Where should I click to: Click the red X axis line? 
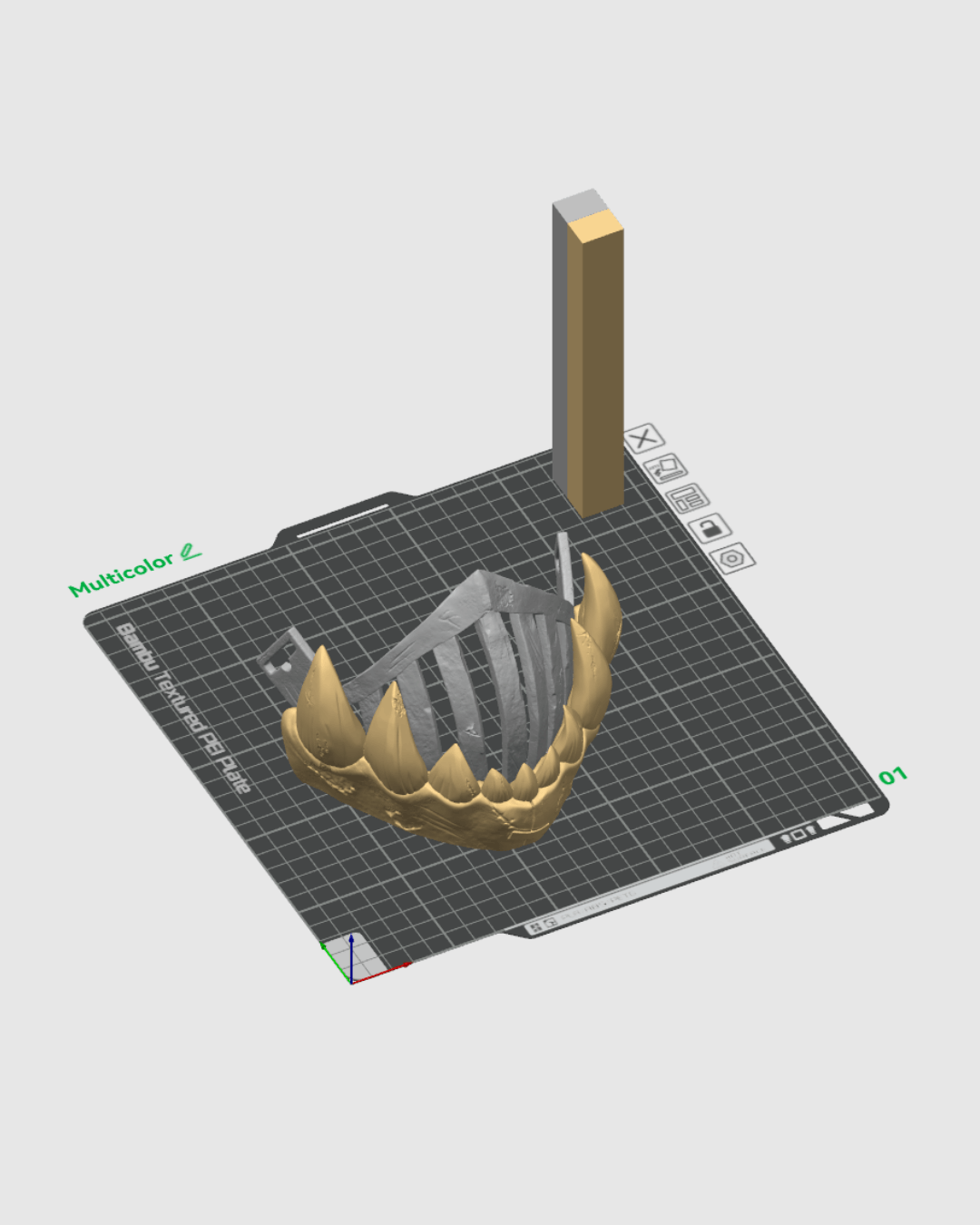pos(381,973)
